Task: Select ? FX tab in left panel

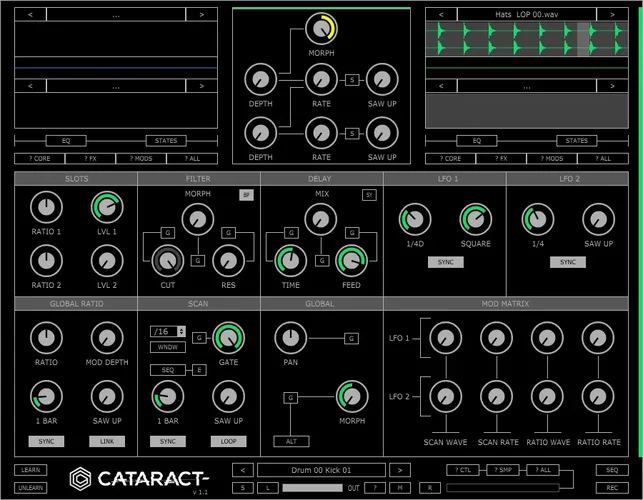Action: point(91,158)
